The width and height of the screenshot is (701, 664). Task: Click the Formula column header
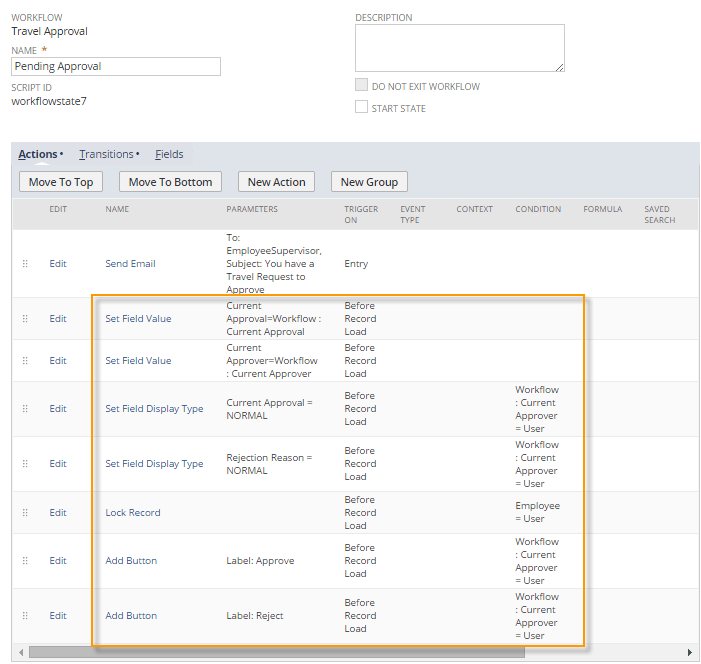pyautogui.click(x=602, y=209)
